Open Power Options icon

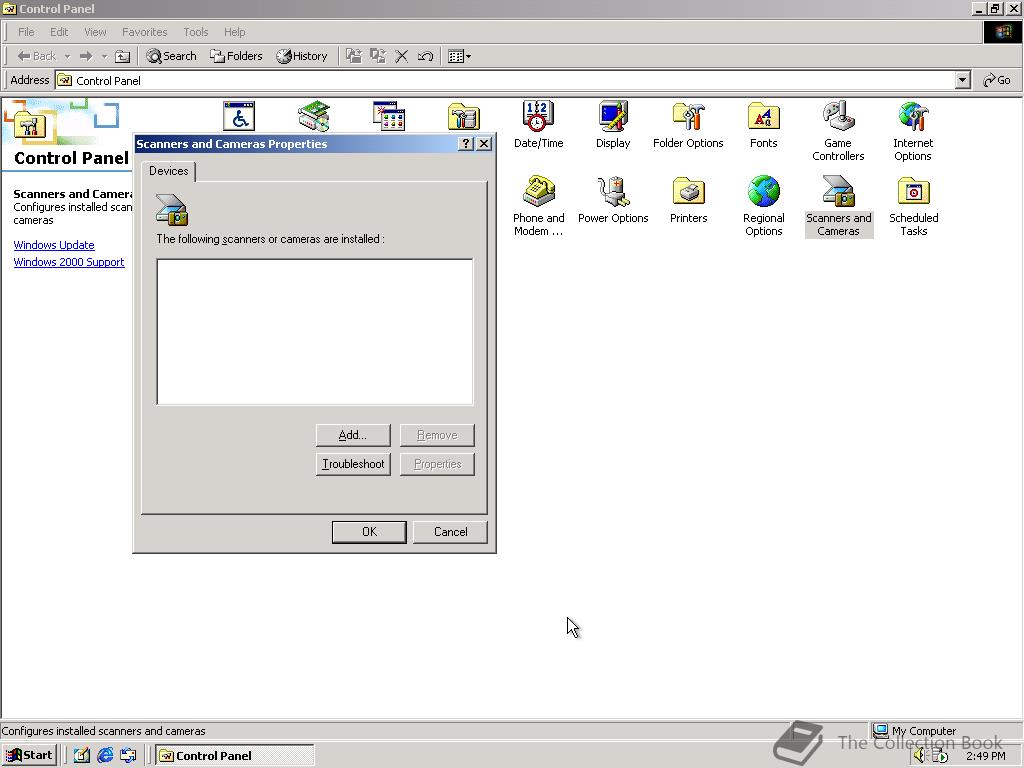(613, 199)
